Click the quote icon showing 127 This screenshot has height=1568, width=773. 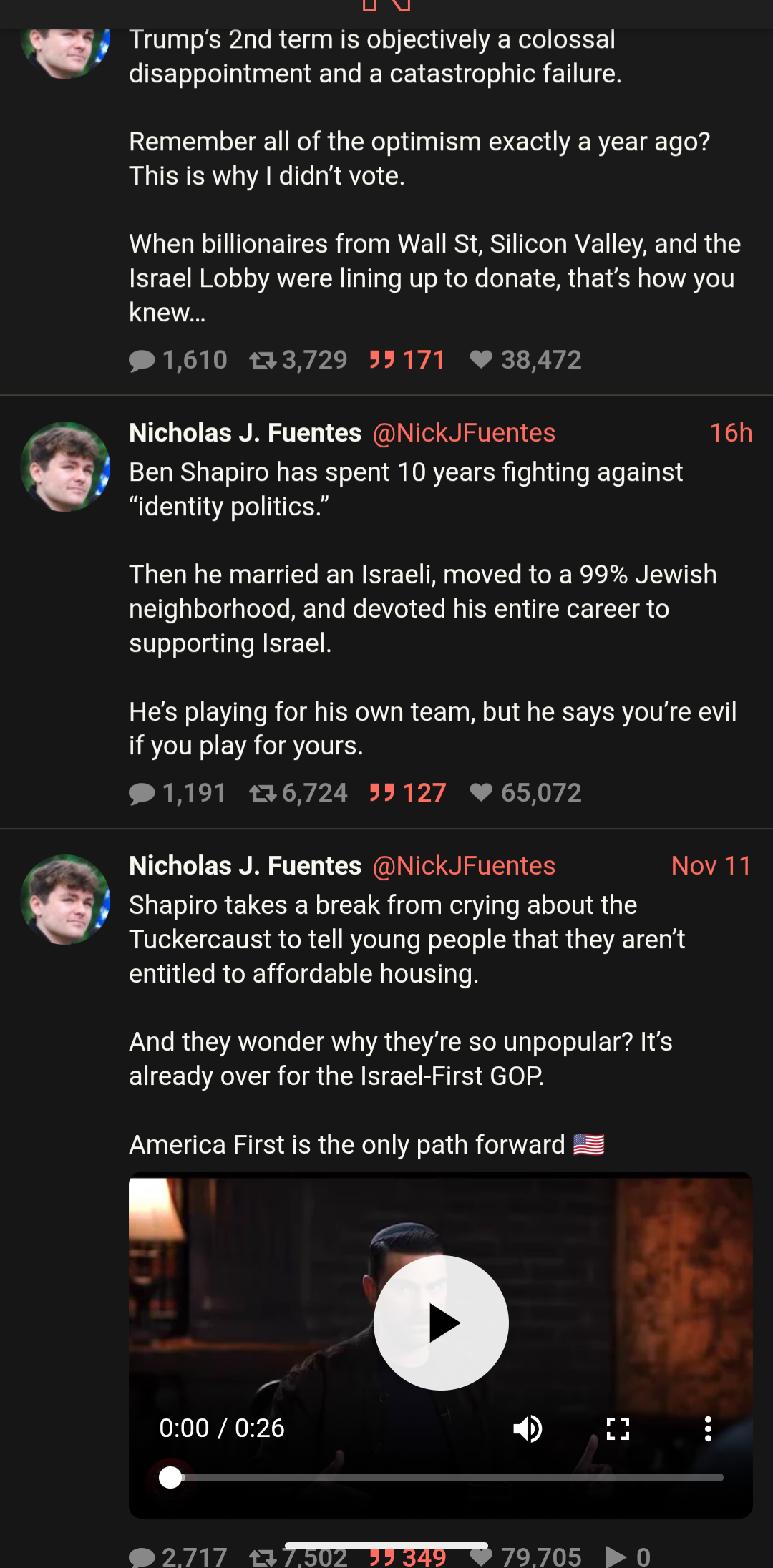(382, 793)
